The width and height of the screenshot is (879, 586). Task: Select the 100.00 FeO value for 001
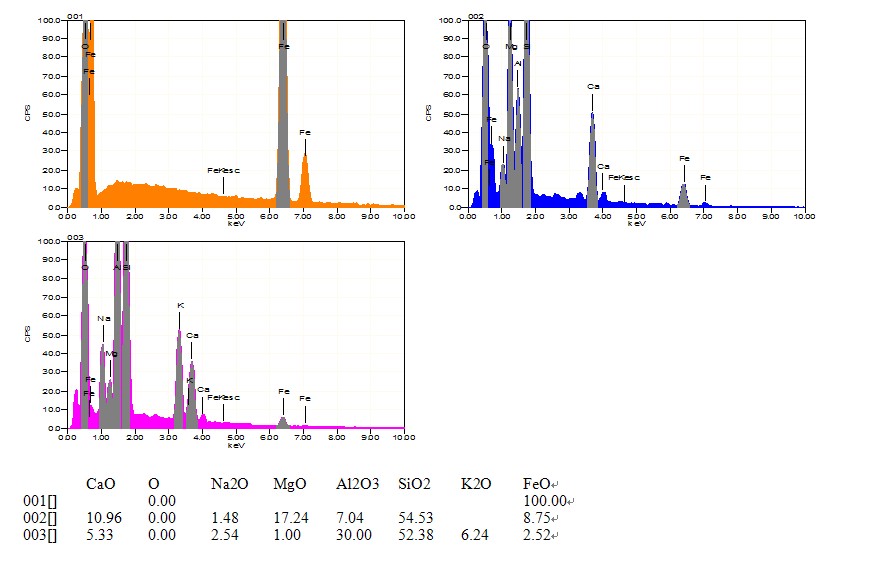[x=545, y=501]
